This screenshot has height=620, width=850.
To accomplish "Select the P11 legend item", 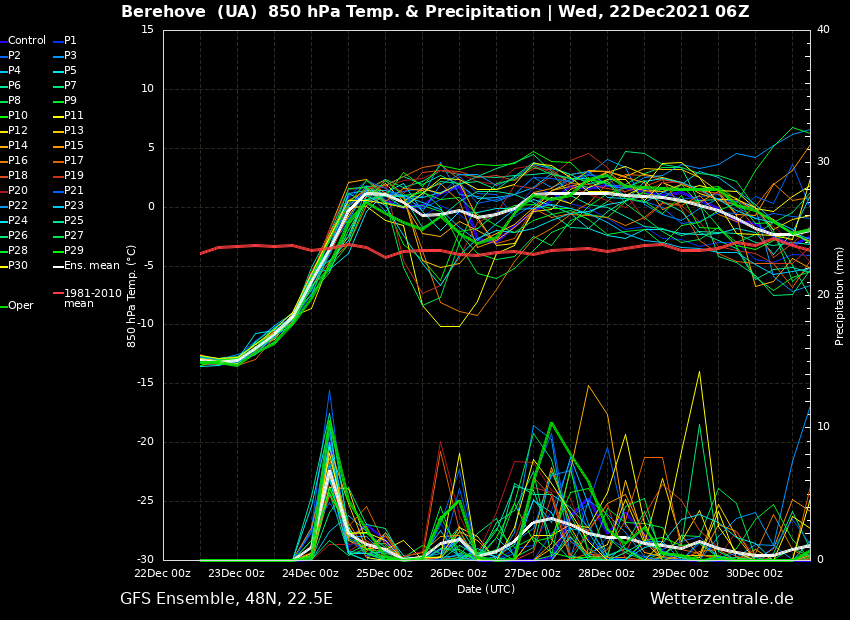I will click(x=74, y=116).
